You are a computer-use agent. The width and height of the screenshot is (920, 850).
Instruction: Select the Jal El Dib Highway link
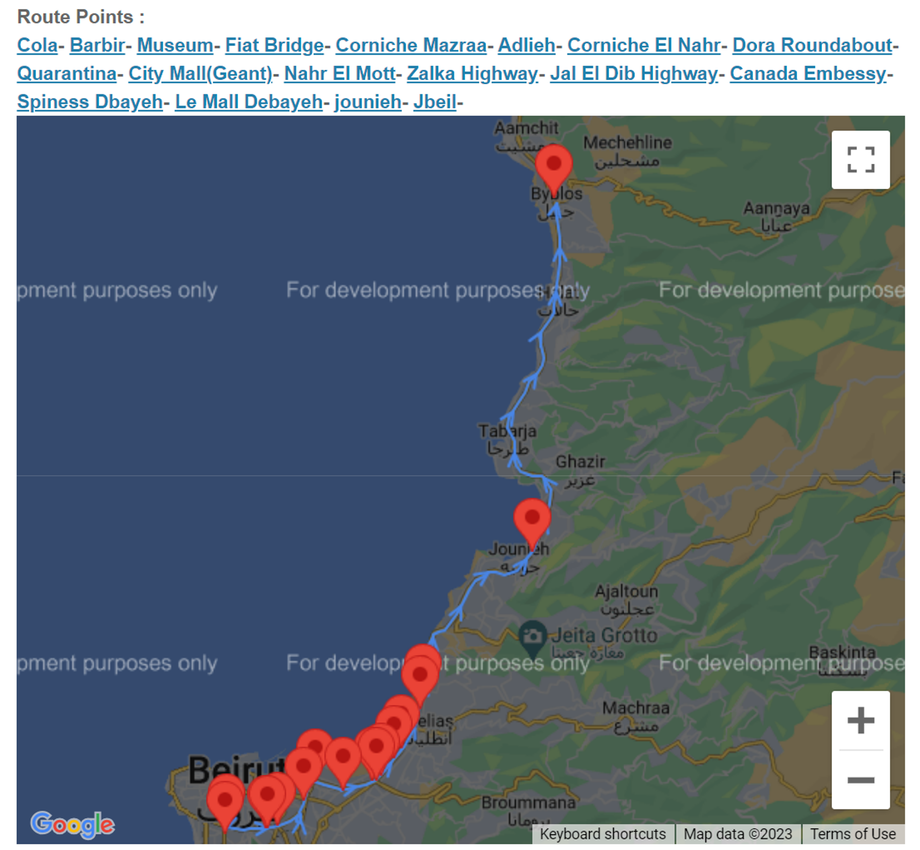point(634,73)
